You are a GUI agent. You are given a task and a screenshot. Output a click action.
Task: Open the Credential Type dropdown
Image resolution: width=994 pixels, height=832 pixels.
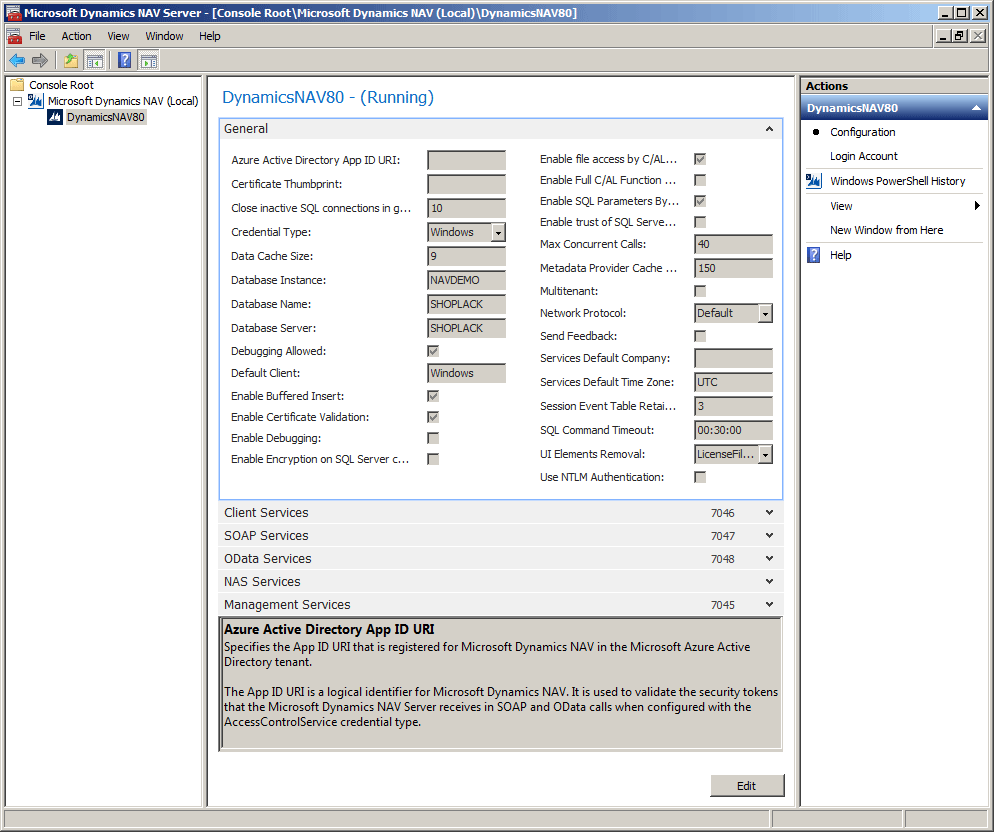[498, 233]
